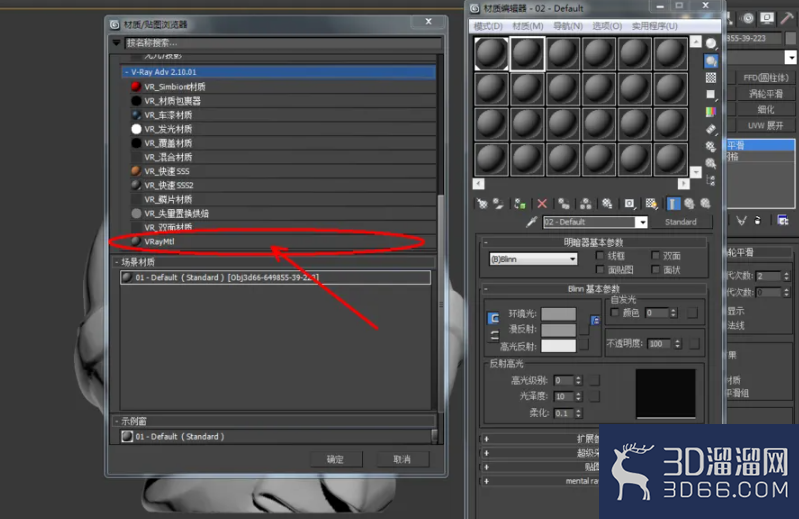Screen dimensions: 799x519
Task: Click Select by Material icon
Action: coord(711,163)
